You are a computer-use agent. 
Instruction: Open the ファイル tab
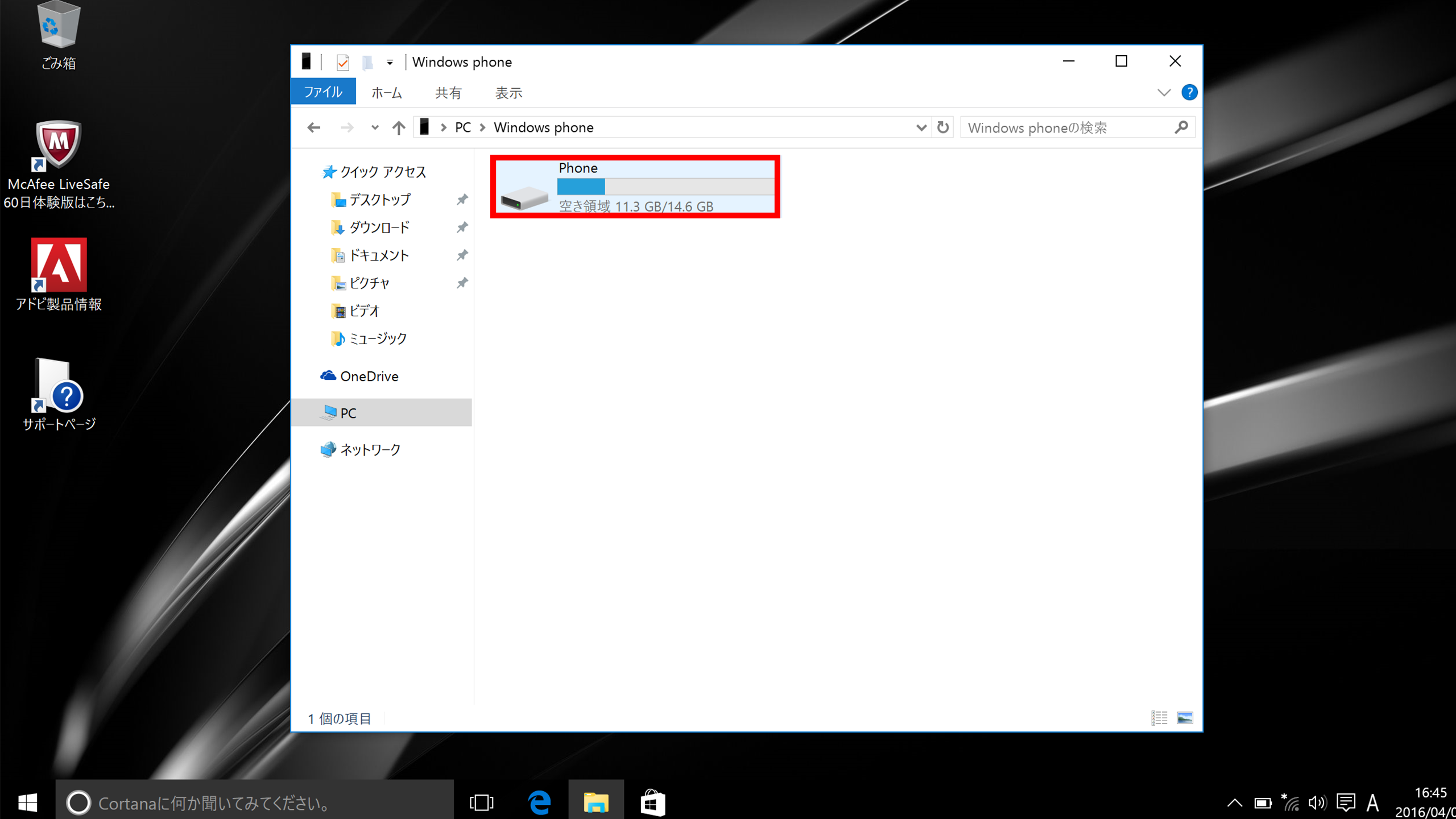(323, 92)
